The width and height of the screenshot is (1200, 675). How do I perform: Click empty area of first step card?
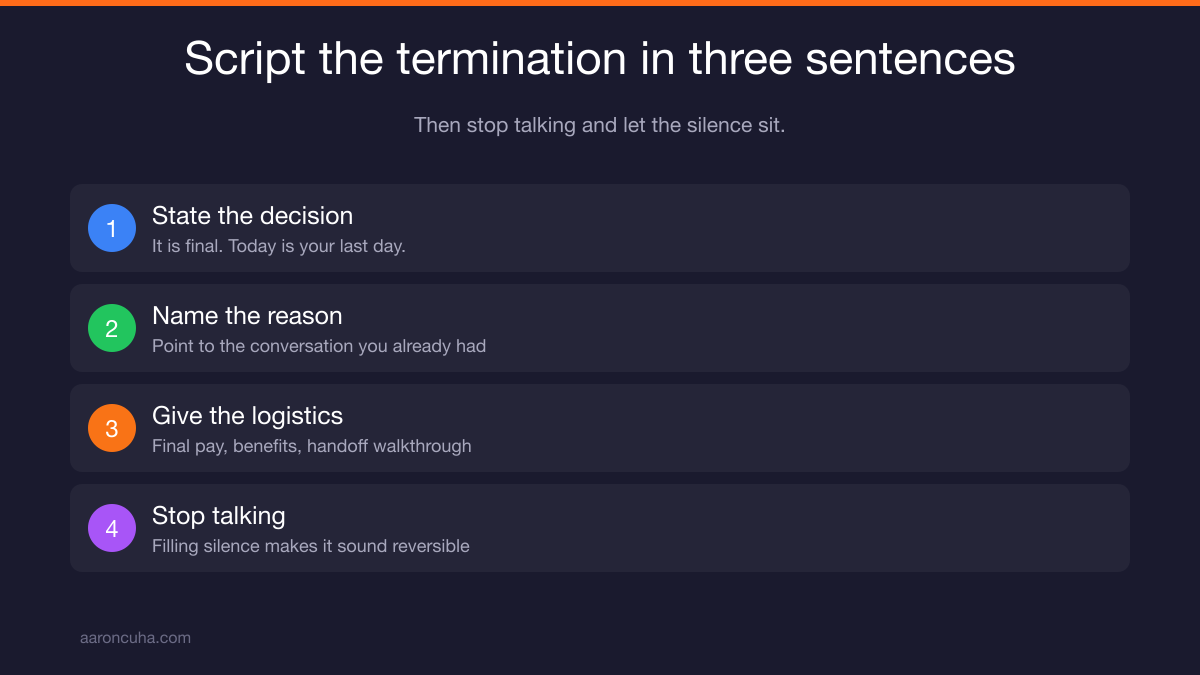800,228
